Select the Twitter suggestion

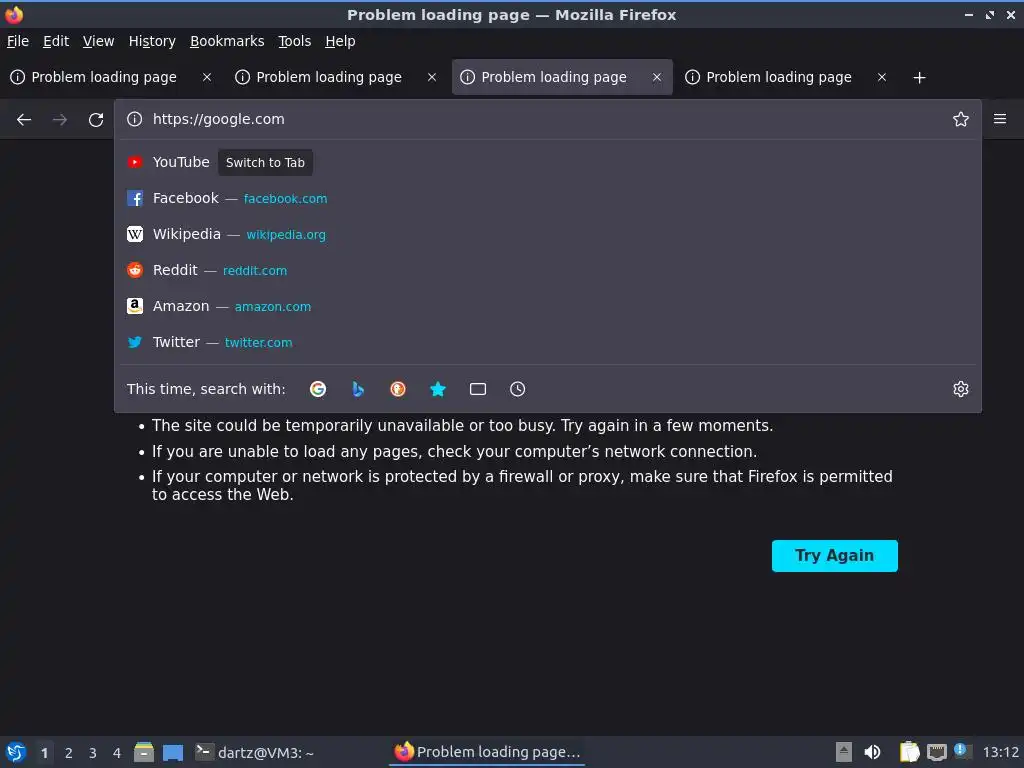[547, 342]
